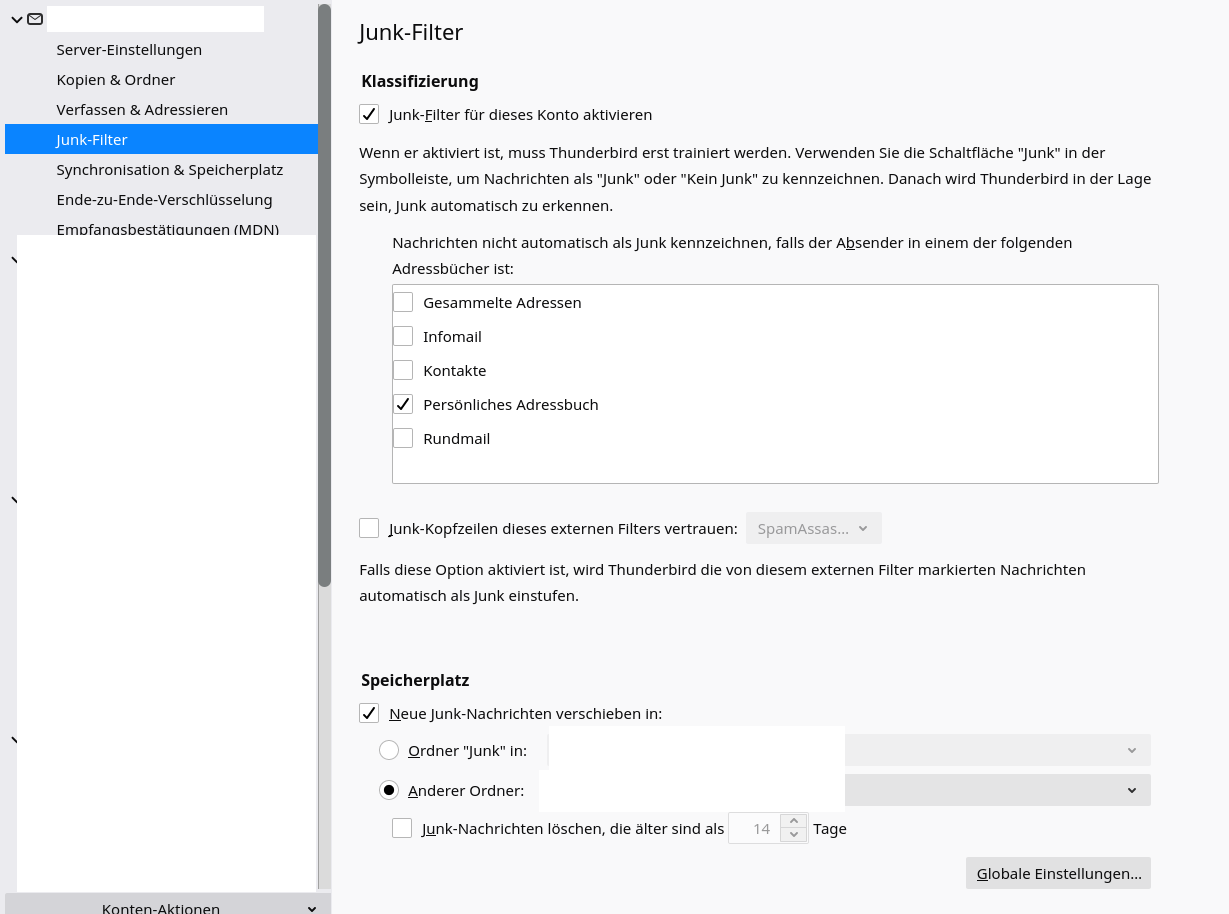Check the Gesammelte Adressen address book
The height and width of the screenshot is (914, 1229).
pos(403,303)
